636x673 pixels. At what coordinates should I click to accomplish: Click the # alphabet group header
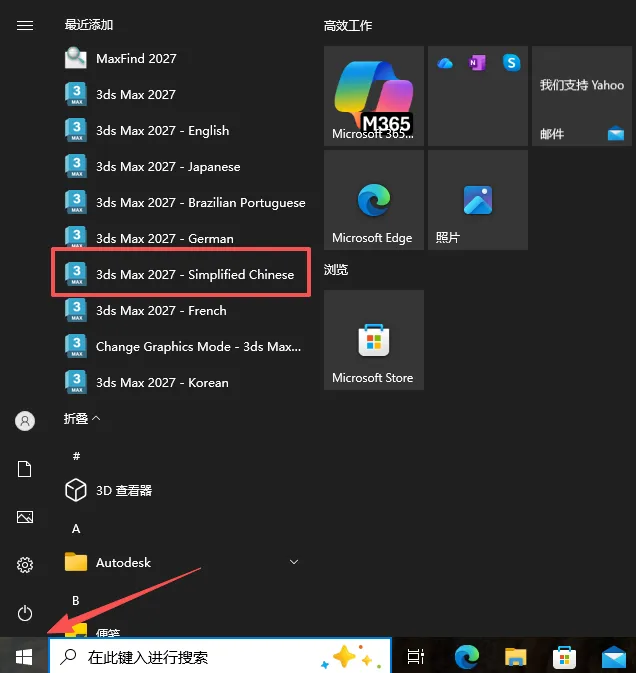[76, 456]
